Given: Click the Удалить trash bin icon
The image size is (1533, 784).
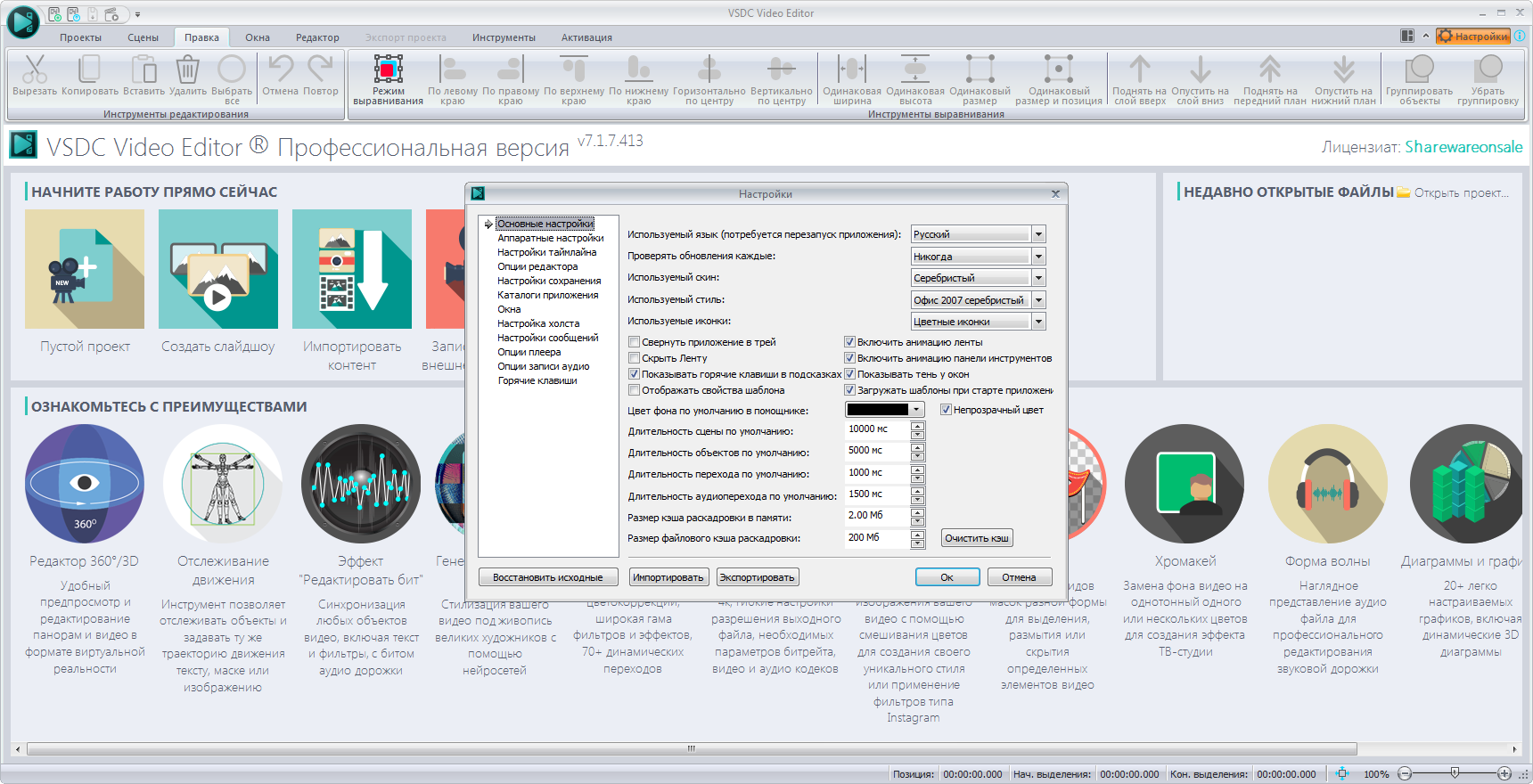Looking at the screenshot, I should click(187, 69).
